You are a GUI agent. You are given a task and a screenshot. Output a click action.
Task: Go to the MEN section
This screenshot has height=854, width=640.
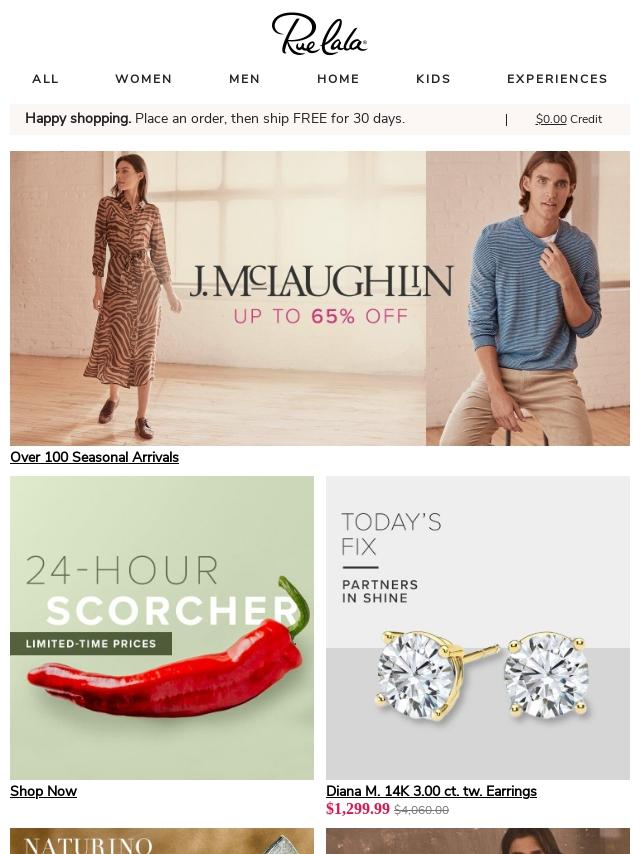(x=245, y=79)
